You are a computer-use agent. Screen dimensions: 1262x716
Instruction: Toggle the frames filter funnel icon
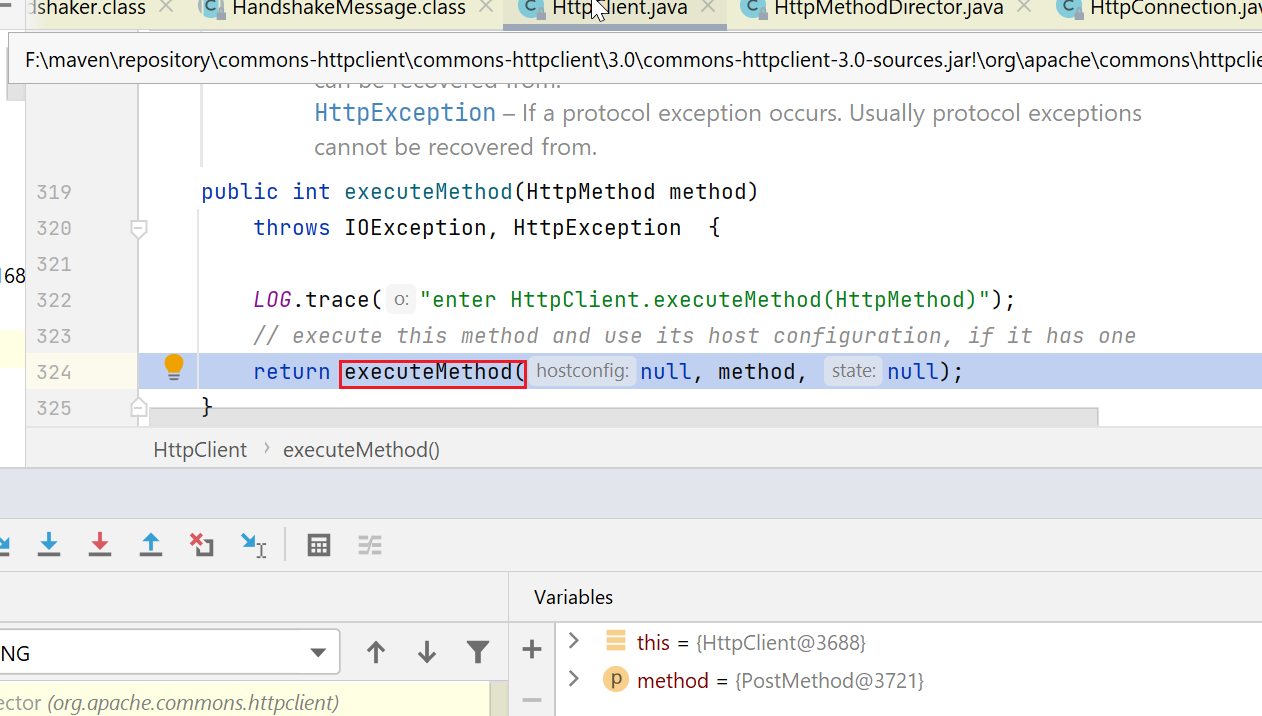[x=478, y=653]
